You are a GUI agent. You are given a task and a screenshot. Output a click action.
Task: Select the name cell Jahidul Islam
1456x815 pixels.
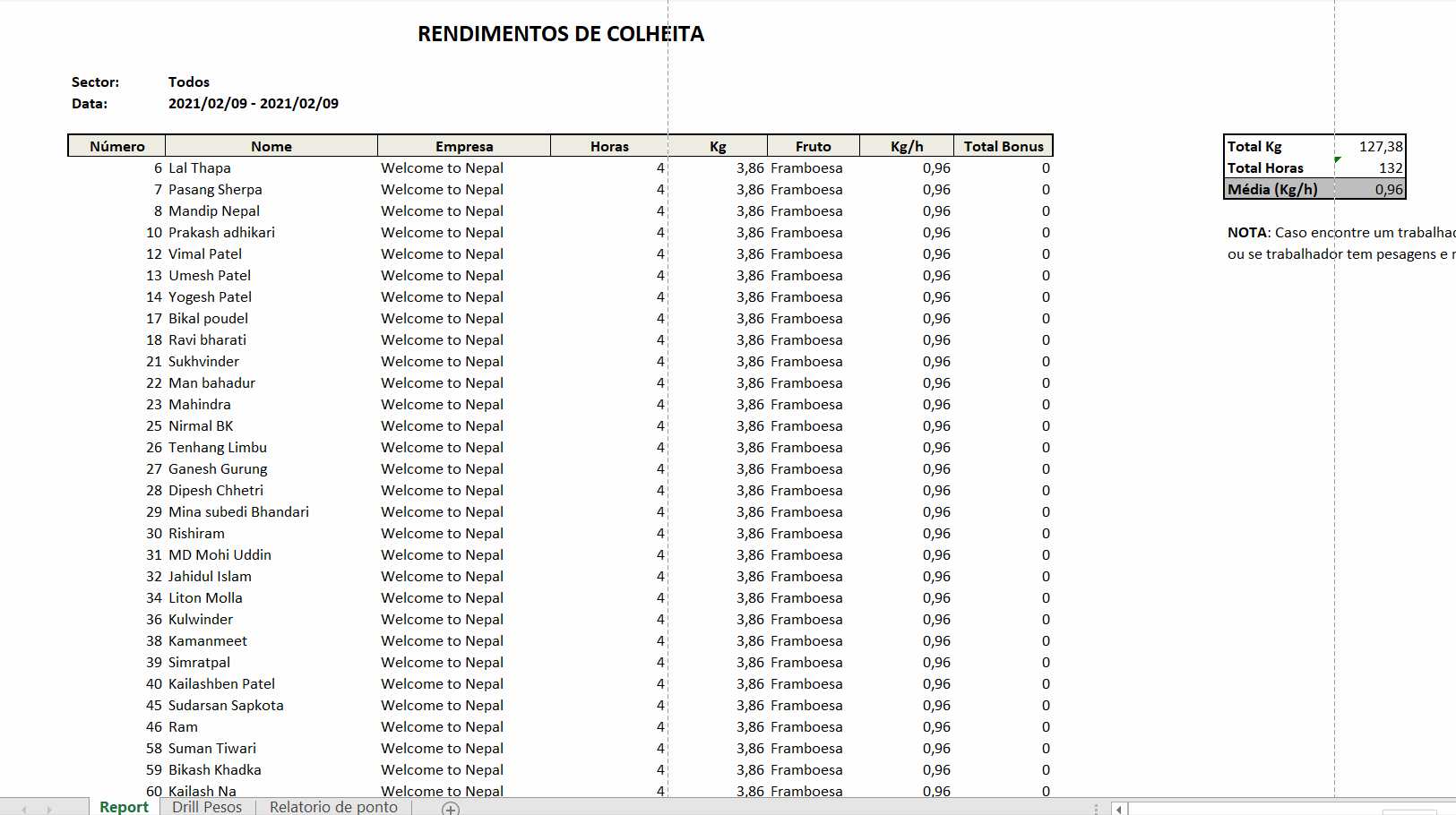pyautogui.click(x=210, y=576)
